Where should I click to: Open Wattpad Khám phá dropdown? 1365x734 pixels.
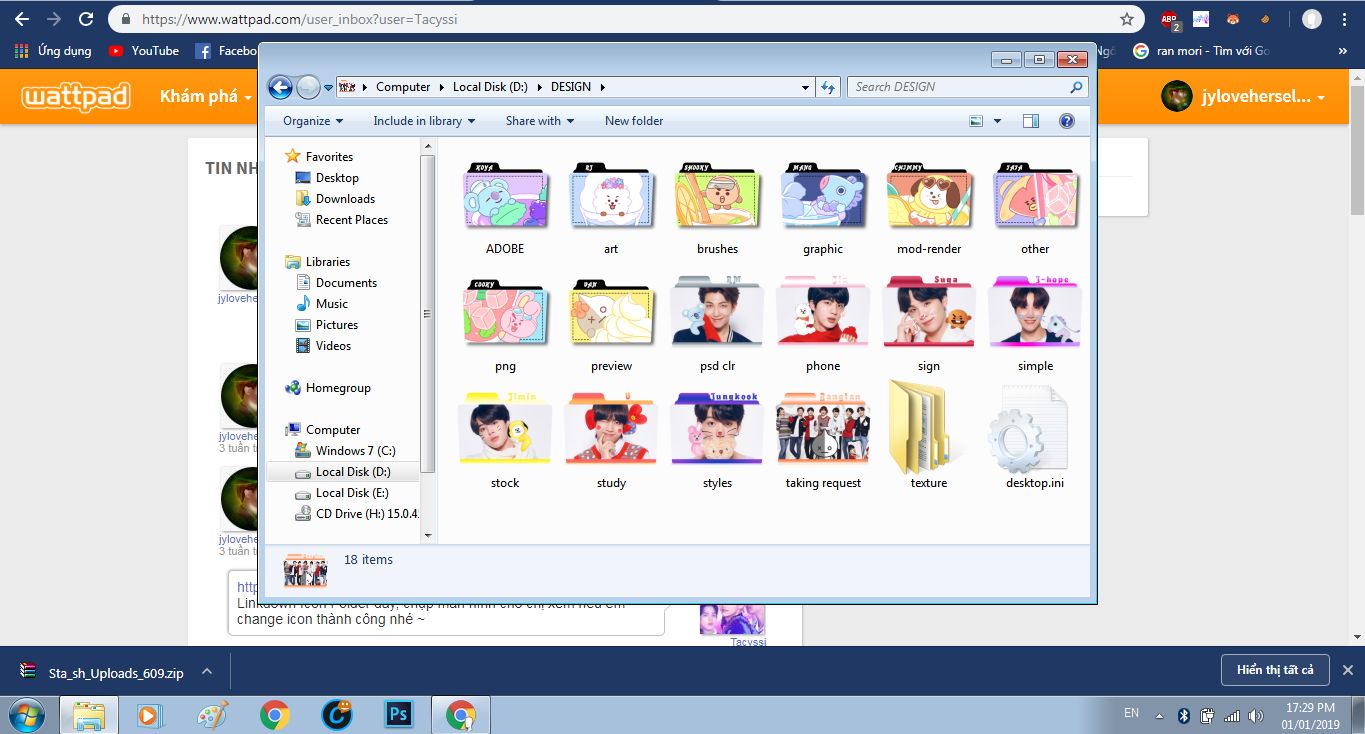pos(205,97)
